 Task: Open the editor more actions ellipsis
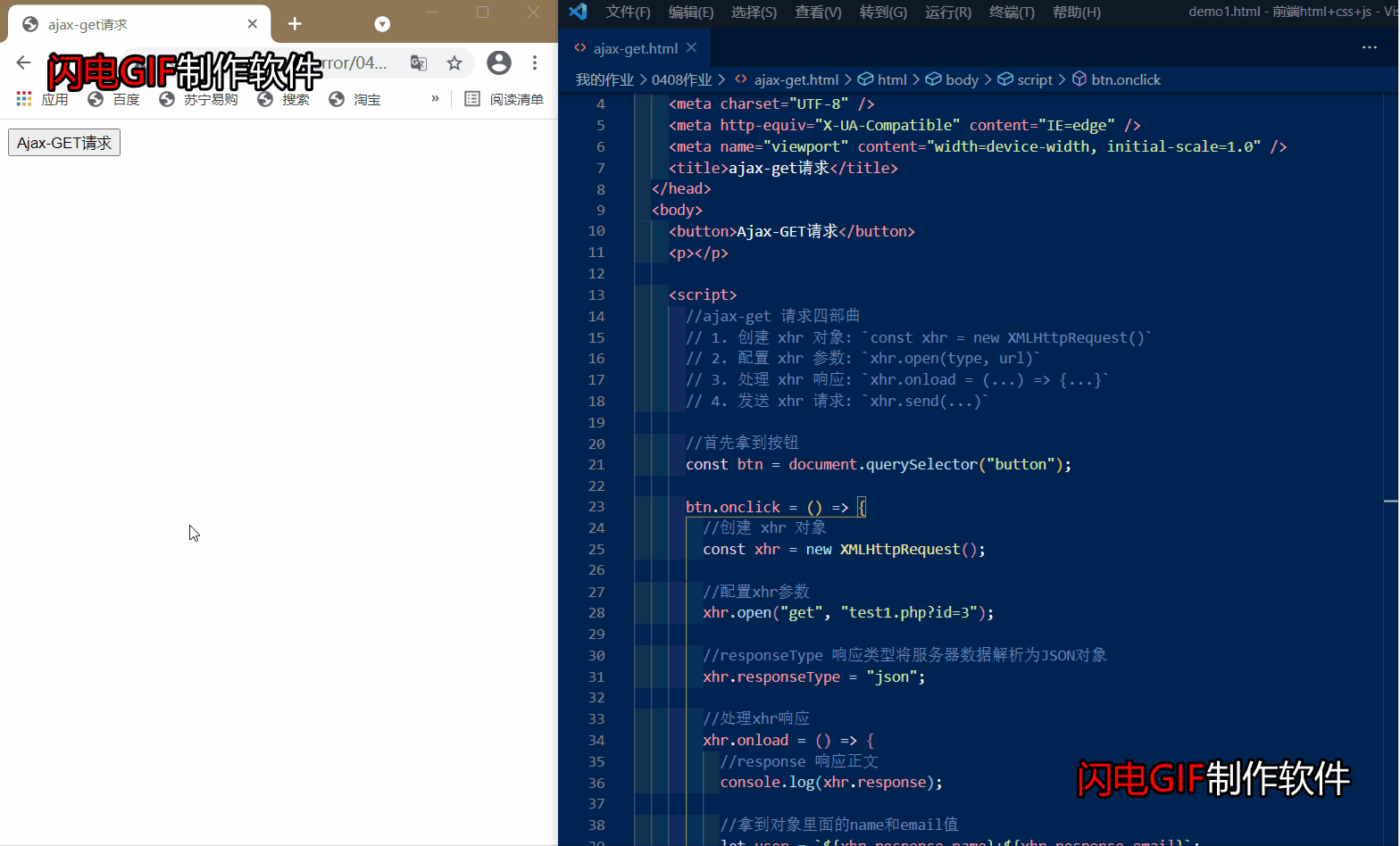(1370, 47)
